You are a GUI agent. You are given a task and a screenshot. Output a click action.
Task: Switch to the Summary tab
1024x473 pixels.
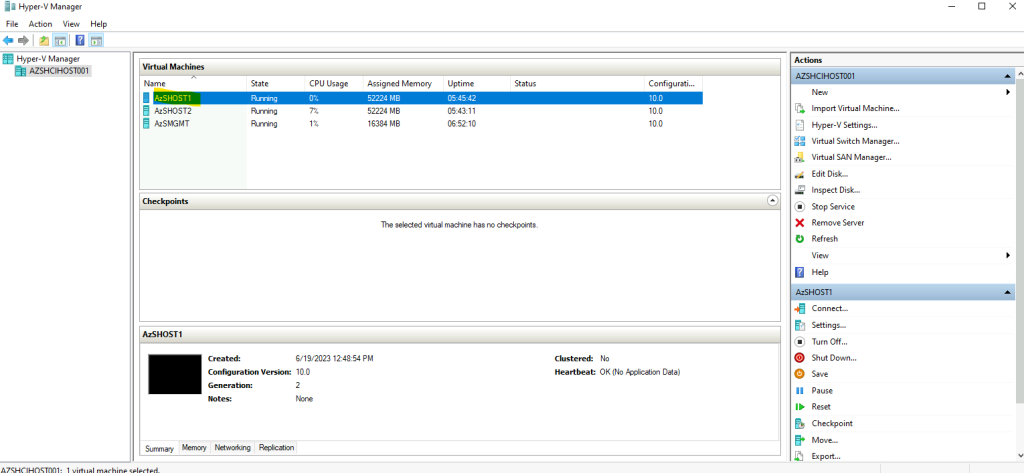click(x=159, y=449)
